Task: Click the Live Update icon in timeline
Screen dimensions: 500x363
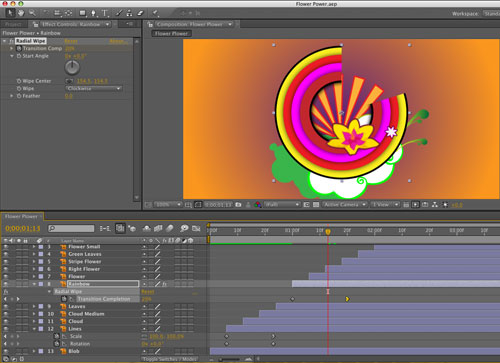Action: (120, 228)
